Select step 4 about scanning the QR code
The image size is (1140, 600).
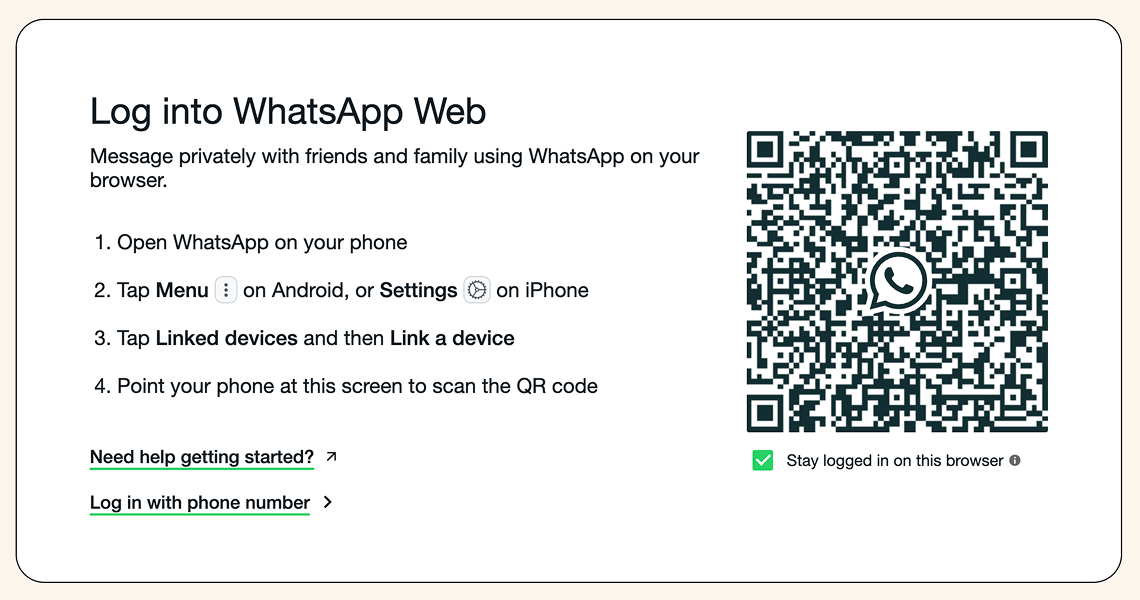346,386
